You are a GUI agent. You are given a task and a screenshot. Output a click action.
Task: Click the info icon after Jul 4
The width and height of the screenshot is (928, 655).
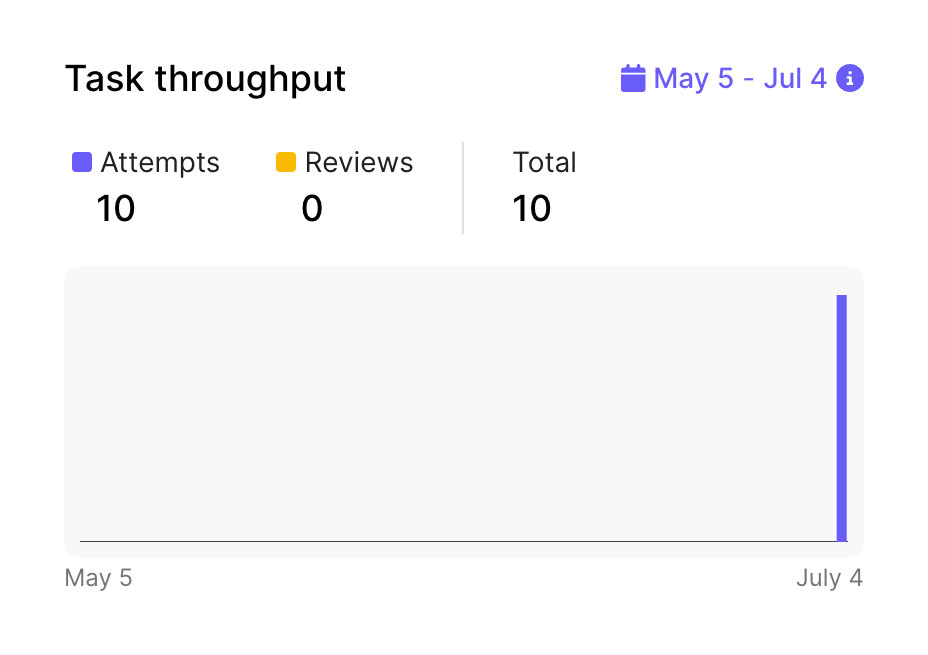849,78
